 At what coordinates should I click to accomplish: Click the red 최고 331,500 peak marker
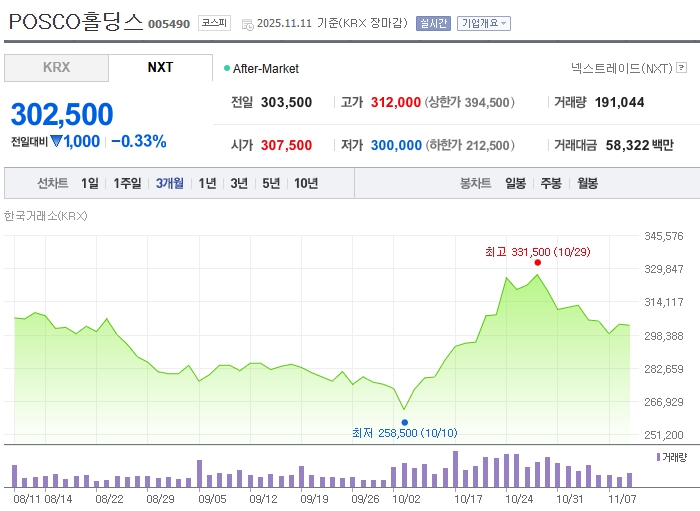click(538, 262)
